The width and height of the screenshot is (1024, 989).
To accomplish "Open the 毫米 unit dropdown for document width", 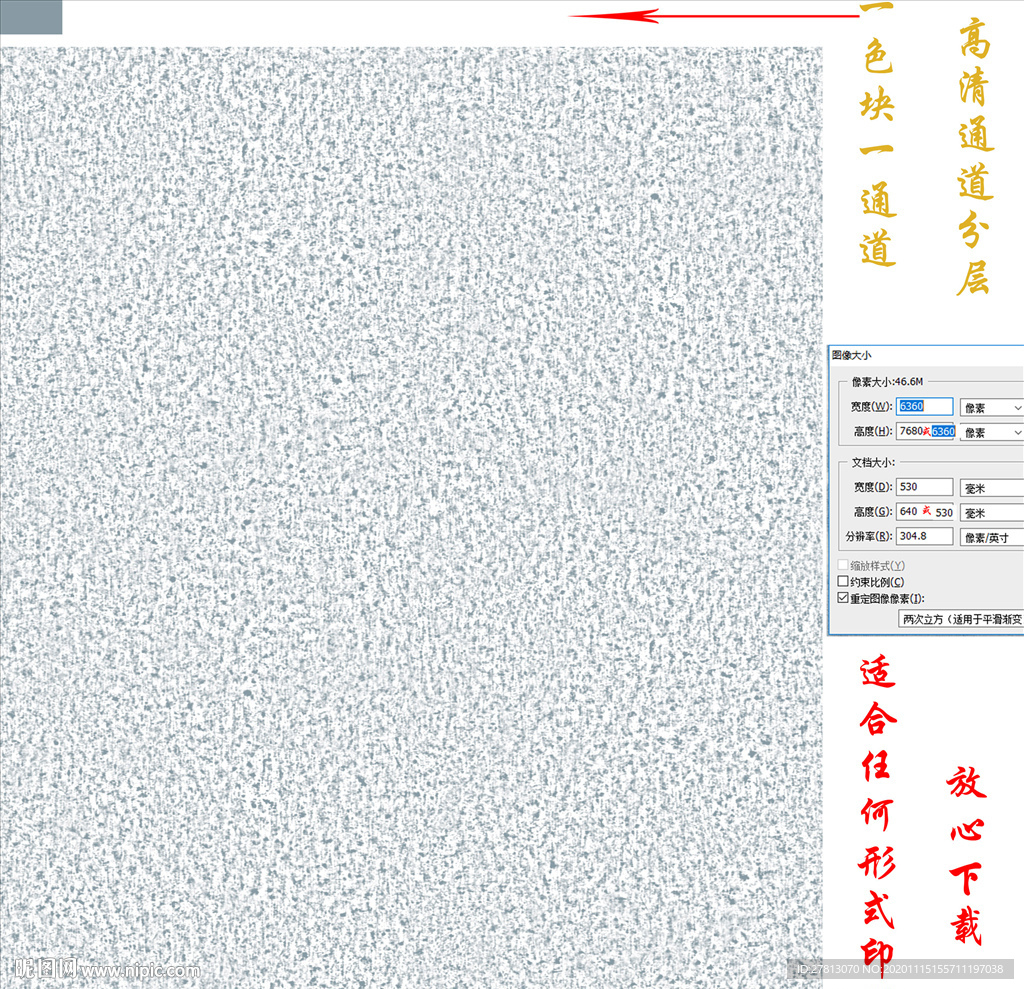I will [x=992, y=488].
